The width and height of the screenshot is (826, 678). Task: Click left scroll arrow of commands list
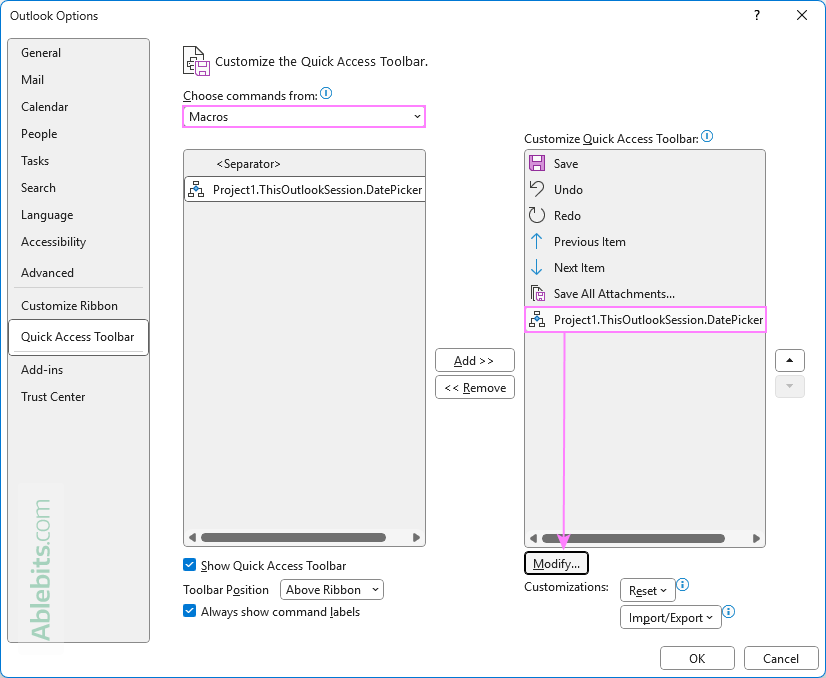(192, 537)
